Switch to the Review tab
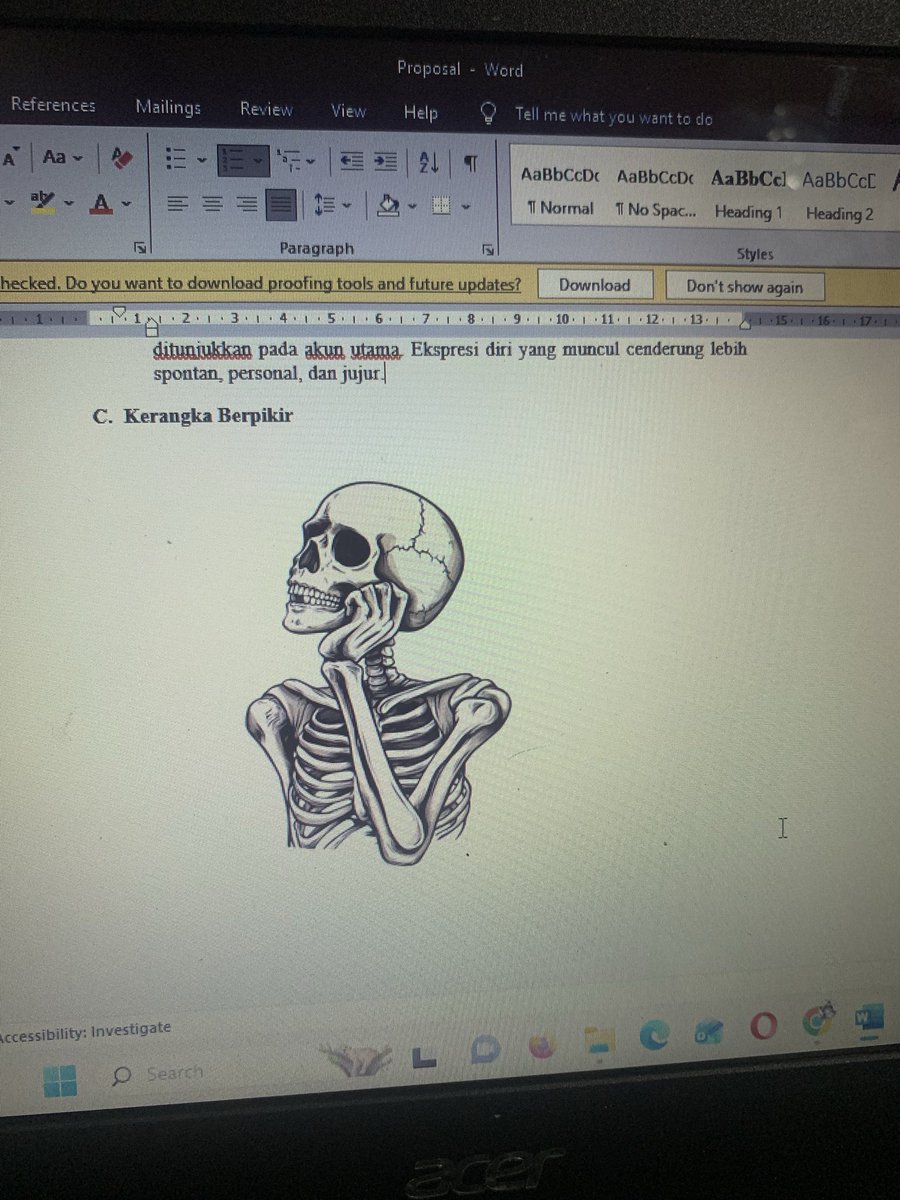This screenshot has height=1200, width=900. point(266,109)
